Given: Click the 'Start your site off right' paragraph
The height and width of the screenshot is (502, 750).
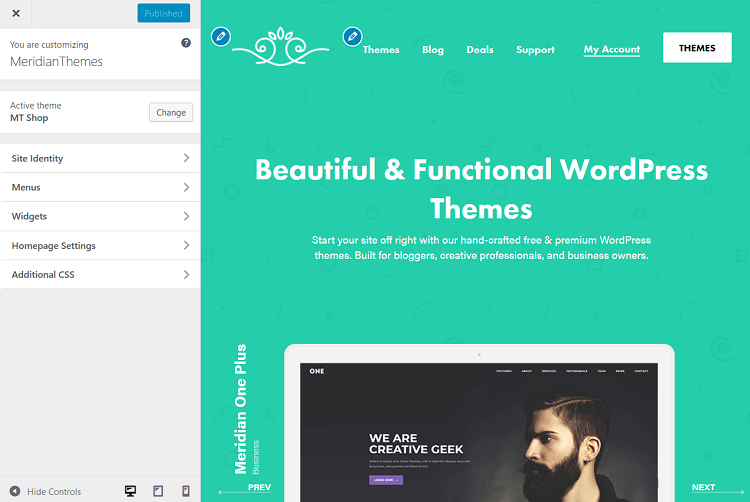Looking at the screenshot, I should pos(481,248).
